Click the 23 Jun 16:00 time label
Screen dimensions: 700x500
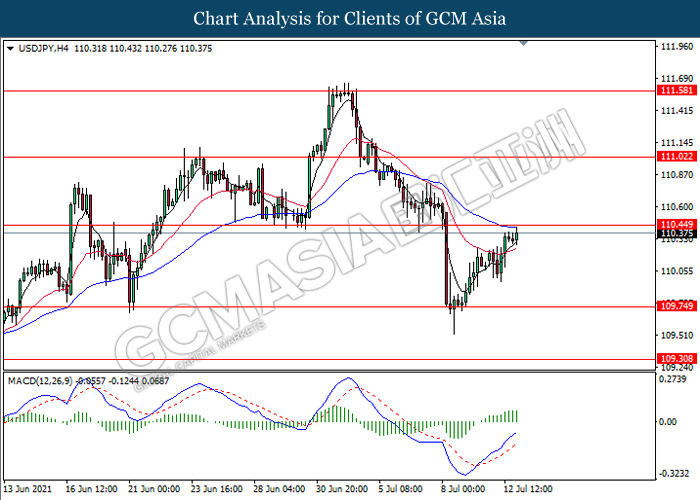click(x=217, y=489)
